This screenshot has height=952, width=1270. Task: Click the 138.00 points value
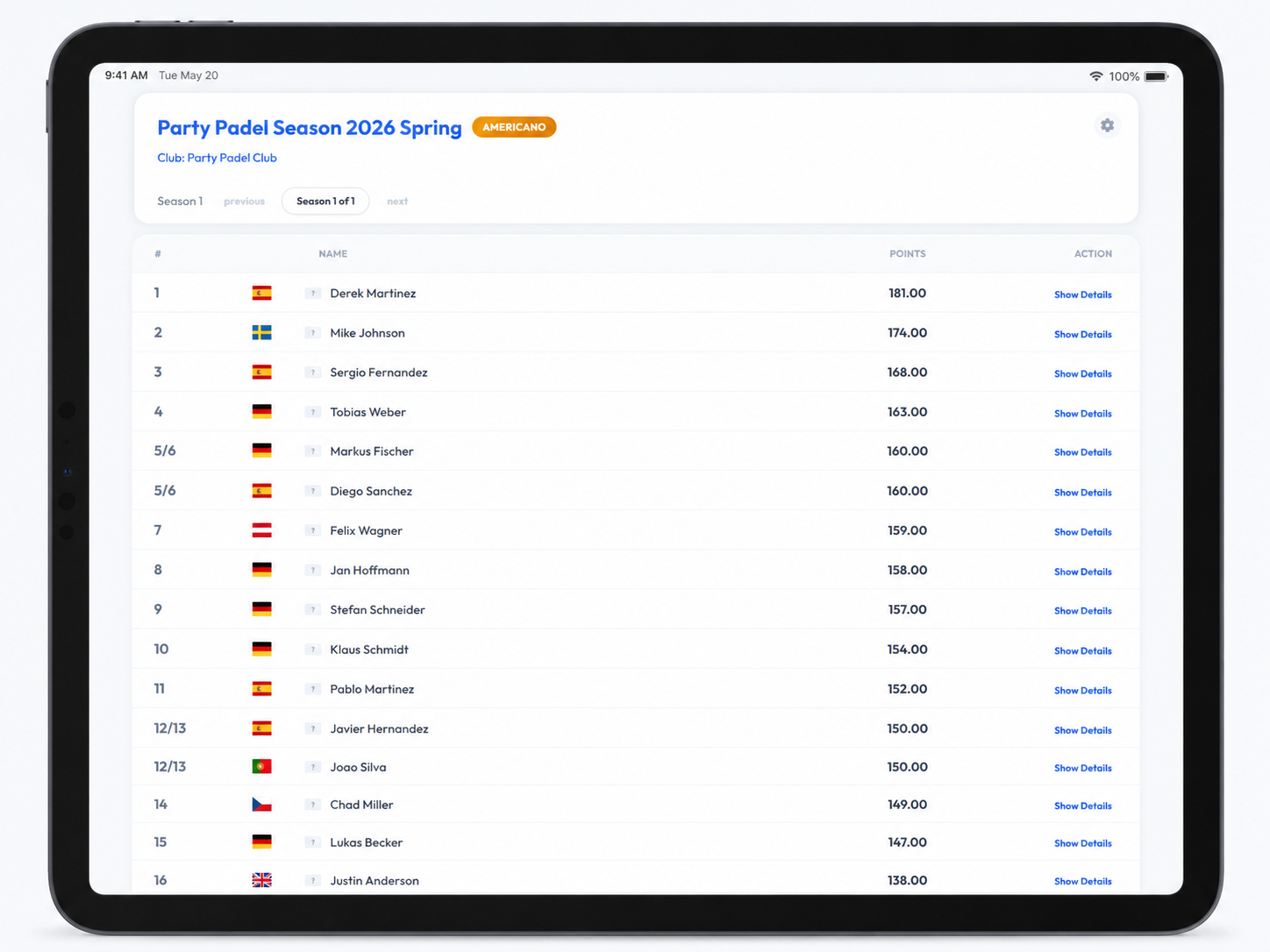point(907,880)
